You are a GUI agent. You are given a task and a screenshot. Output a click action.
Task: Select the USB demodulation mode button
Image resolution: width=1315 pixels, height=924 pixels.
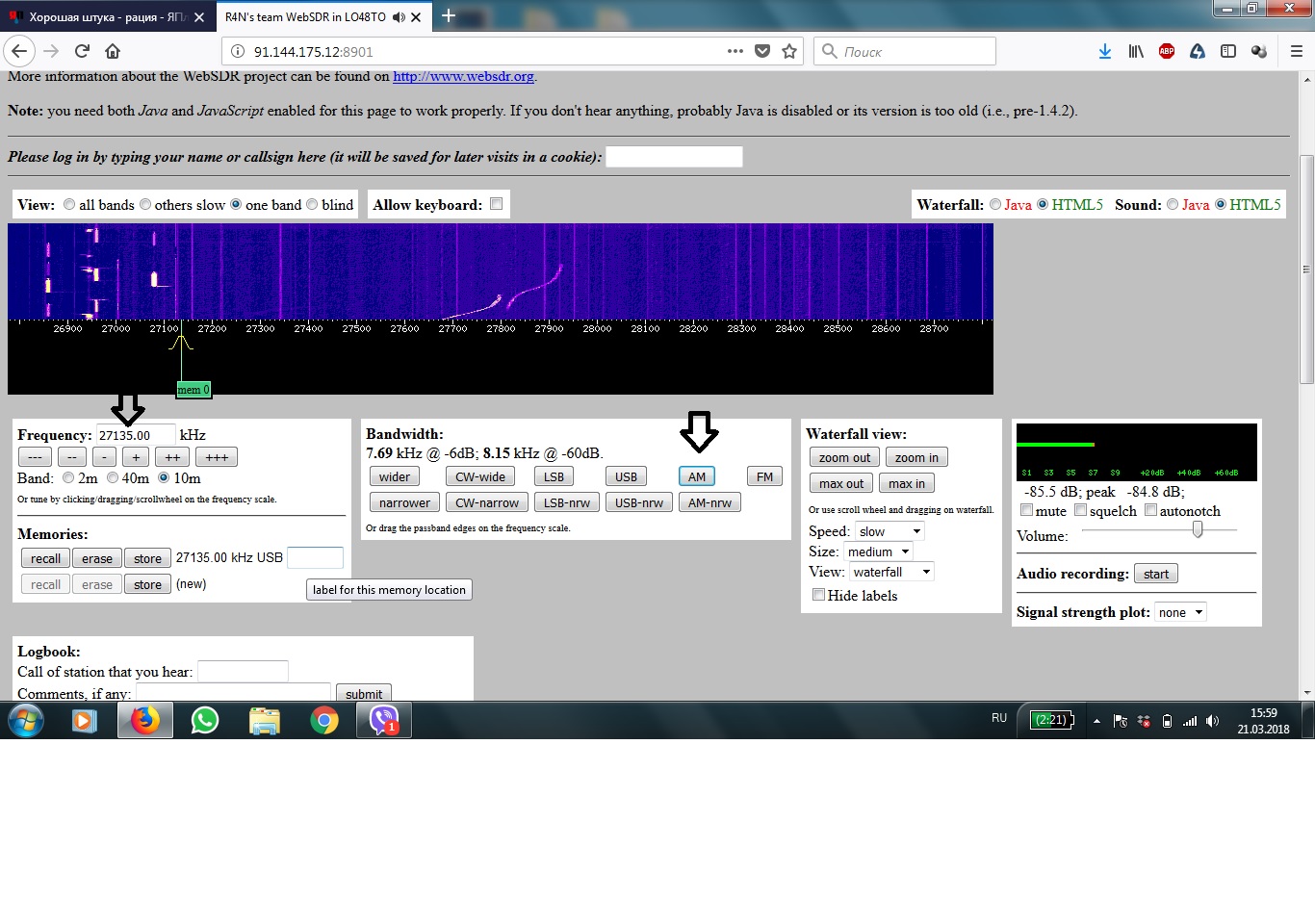[626, 476]
